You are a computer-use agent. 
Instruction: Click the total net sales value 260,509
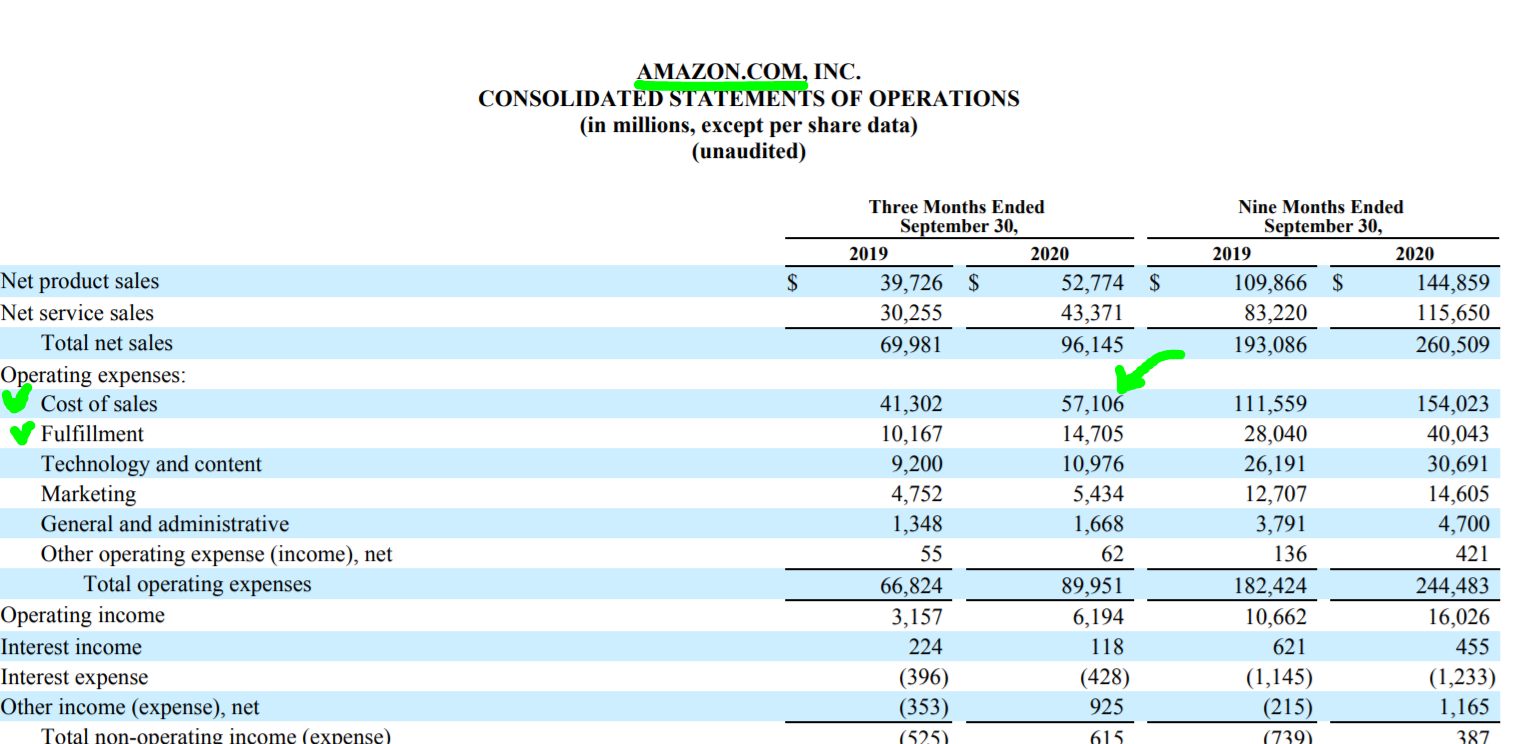[x=1452, y=345]
